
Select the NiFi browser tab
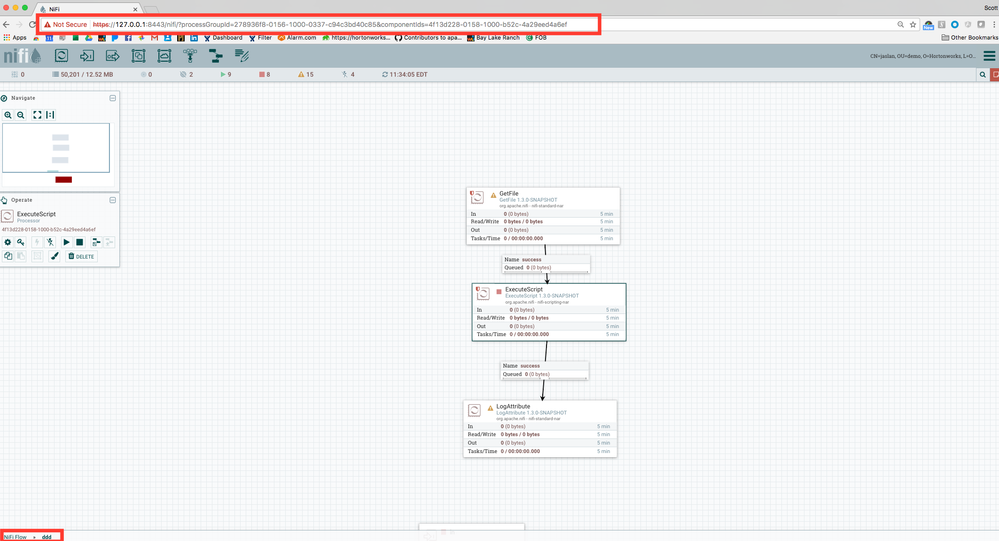coord(89,9)
